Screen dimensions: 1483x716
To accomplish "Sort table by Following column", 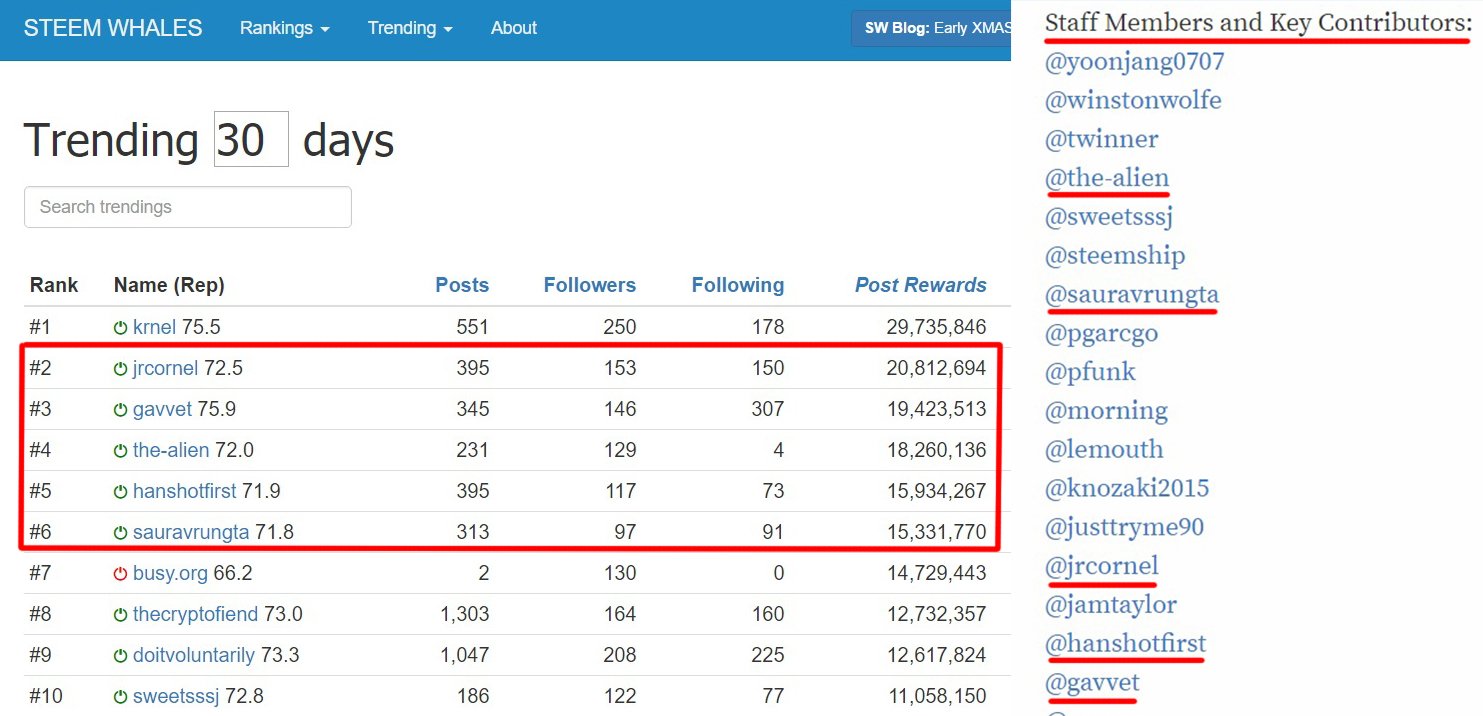I will (738, 285).
